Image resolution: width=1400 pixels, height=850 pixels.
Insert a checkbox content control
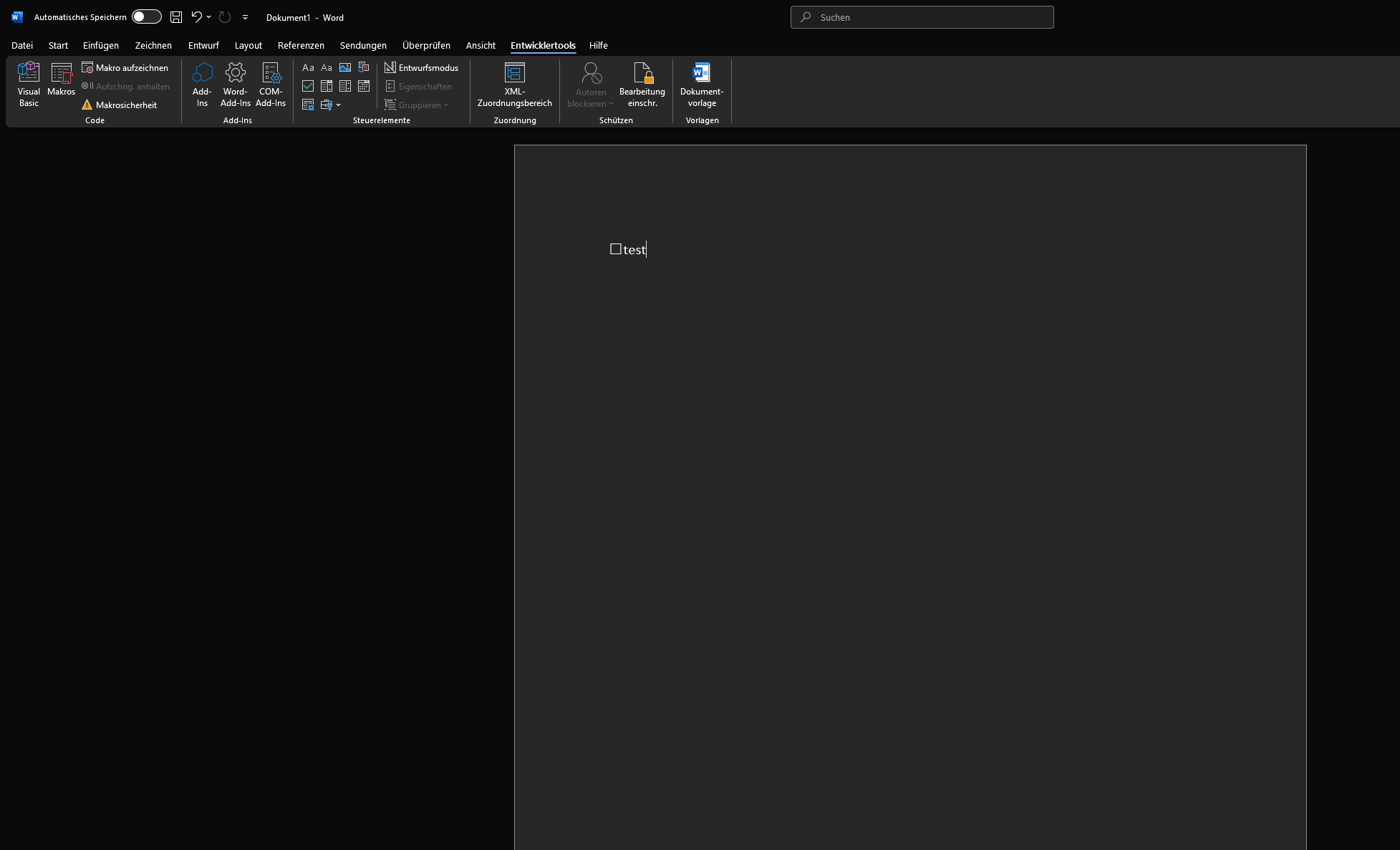308,86
